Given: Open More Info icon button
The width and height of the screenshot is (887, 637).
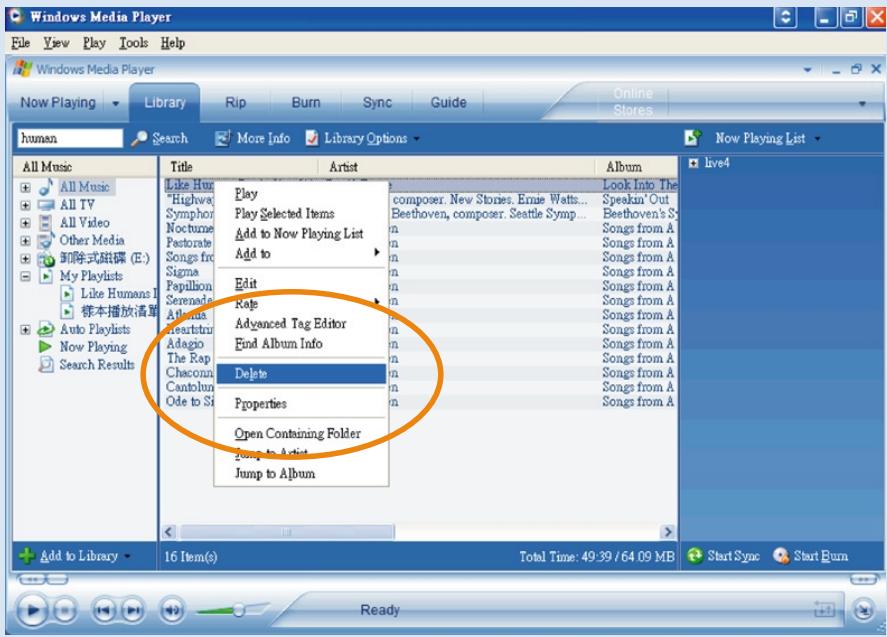Looking at the screenshot, I should tap(223, 138).
